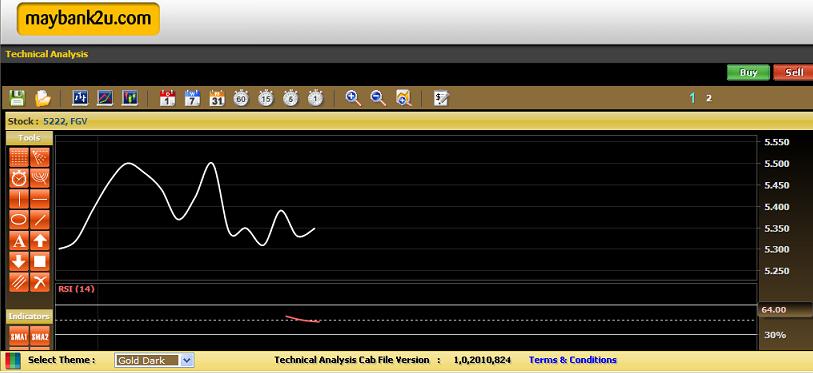Click the red Sell button
This screenshot has width=813, height=373.
[793, 73]
